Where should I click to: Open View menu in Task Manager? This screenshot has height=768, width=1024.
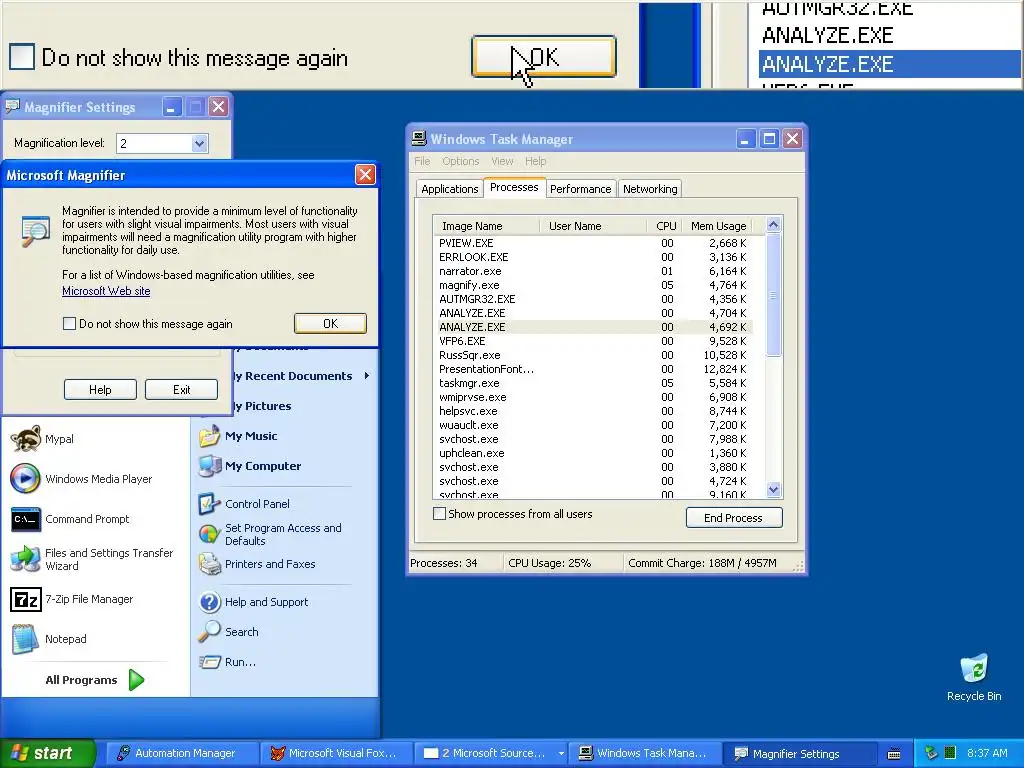[502, 161]
